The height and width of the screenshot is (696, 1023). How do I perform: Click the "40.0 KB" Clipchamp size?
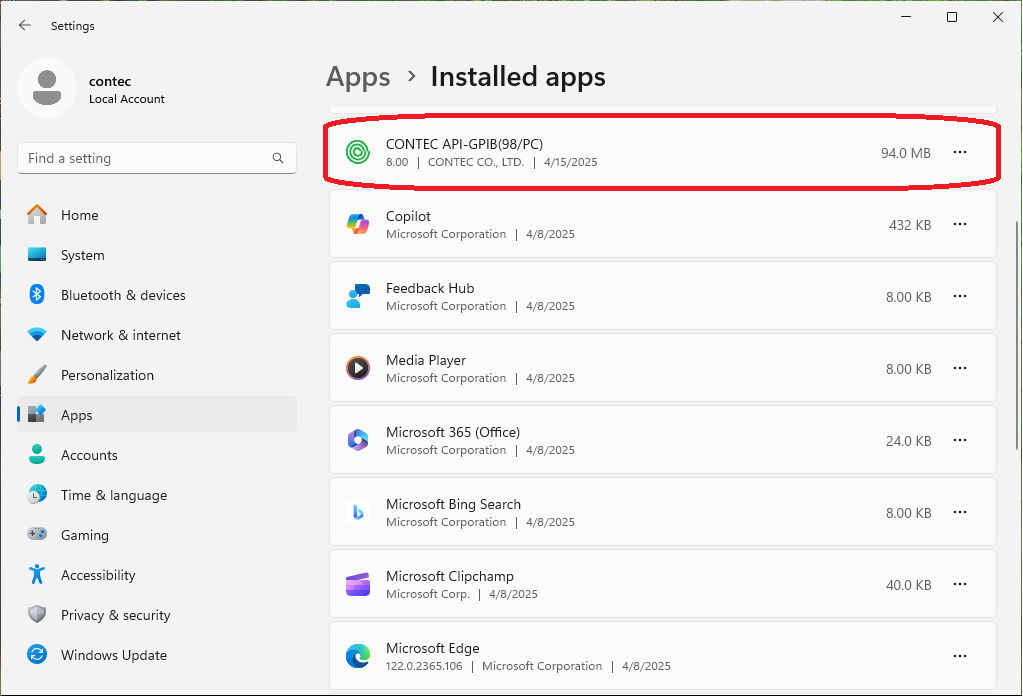[908, 585]
